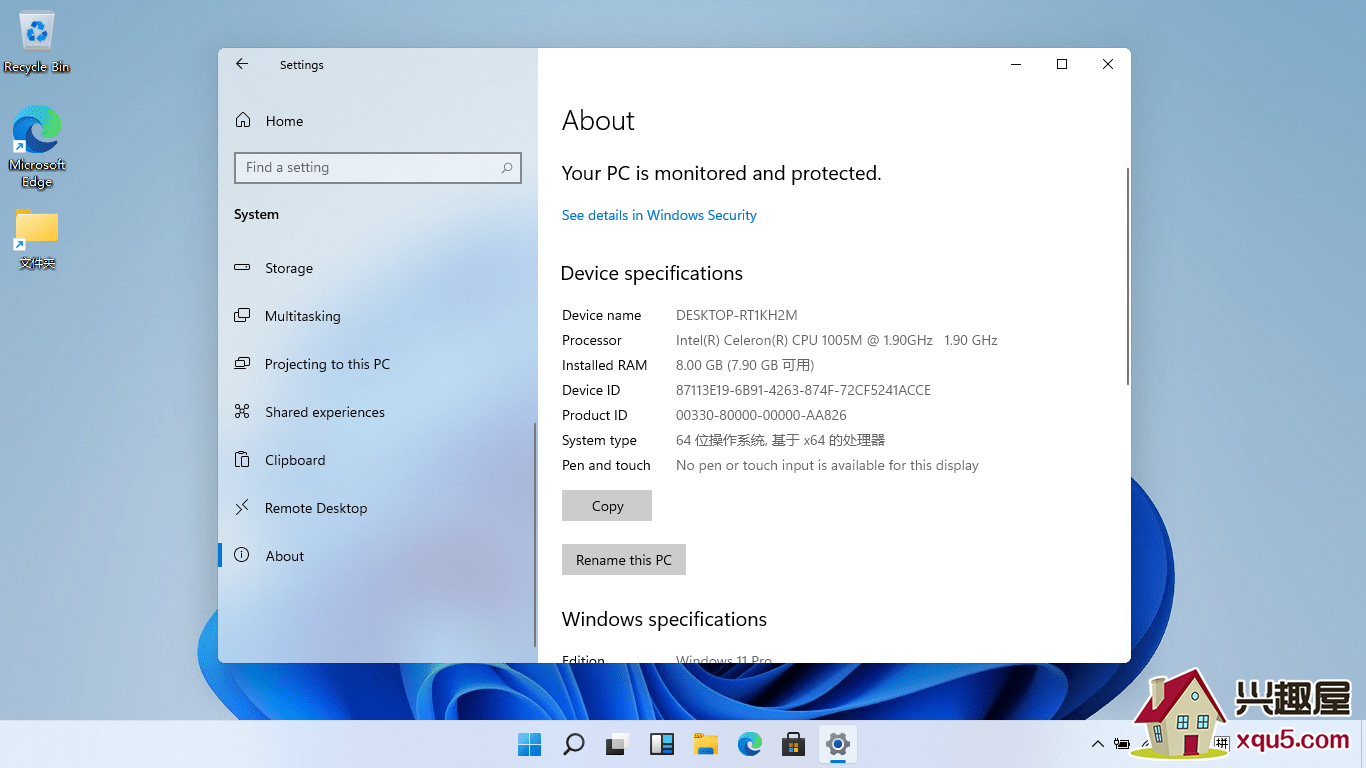
Task: Click the Copy button under Device specifications
Action: (x=607, y=506)
